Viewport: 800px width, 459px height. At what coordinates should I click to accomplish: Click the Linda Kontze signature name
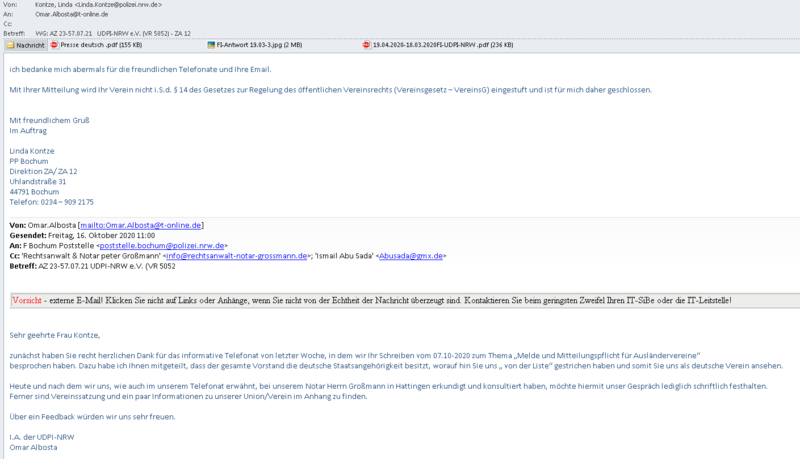pos(32,151)
